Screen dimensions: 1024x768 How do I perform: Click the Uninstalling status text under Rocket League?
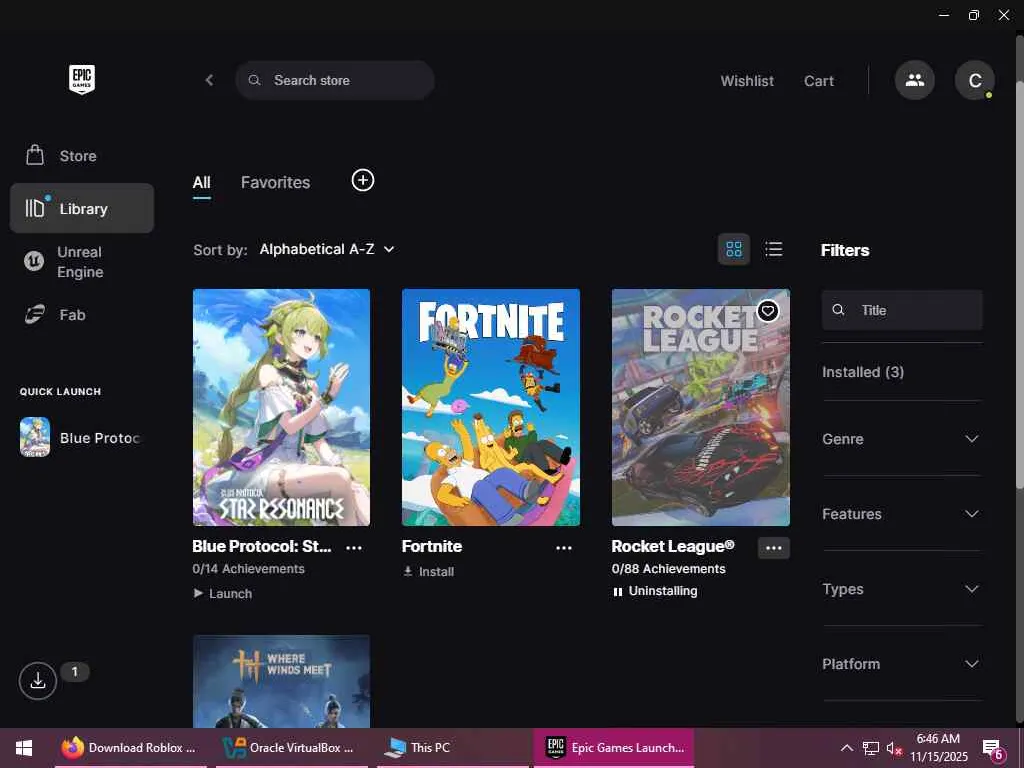point(663,591)
